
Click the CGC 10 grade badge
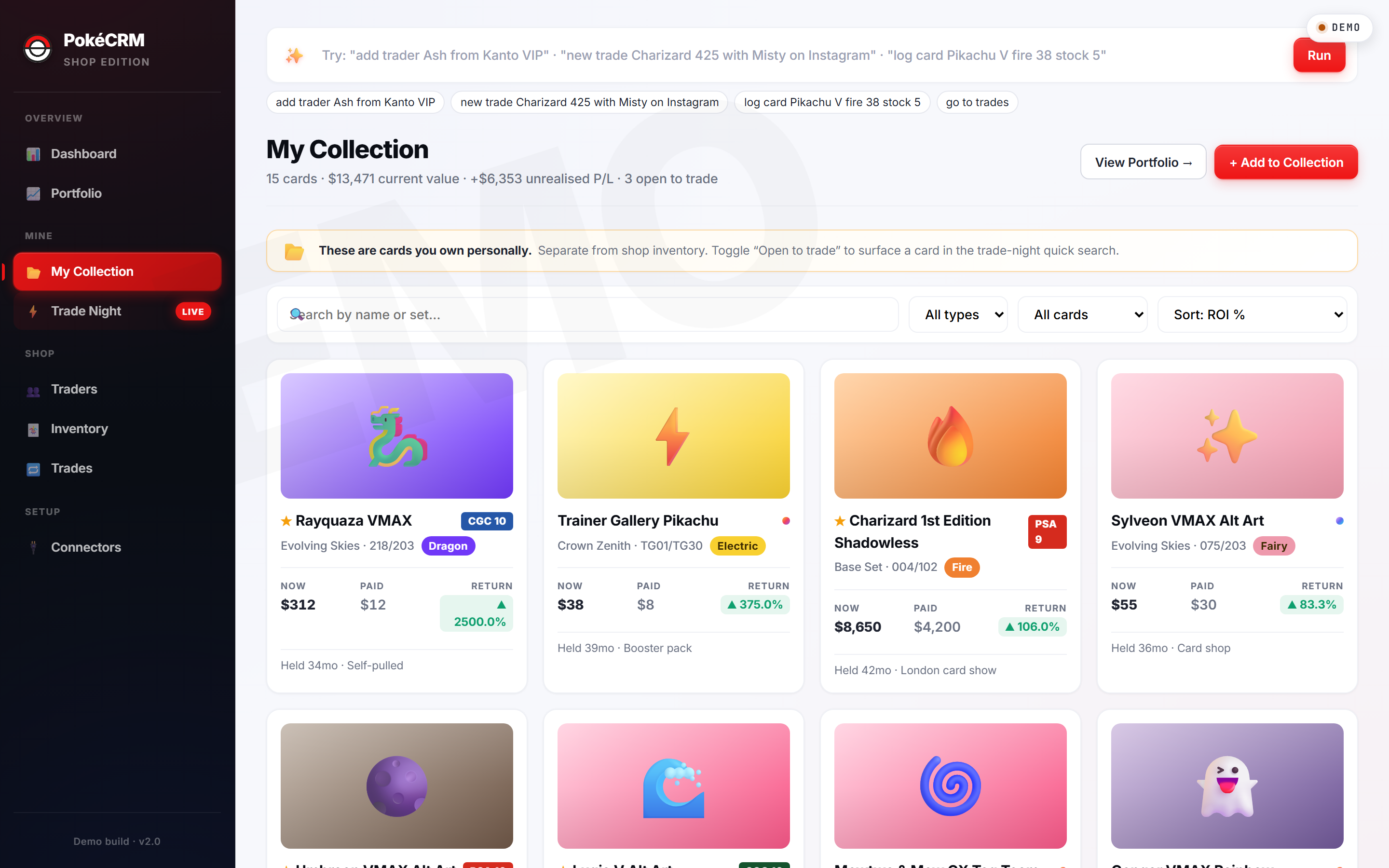pos(487,521)
